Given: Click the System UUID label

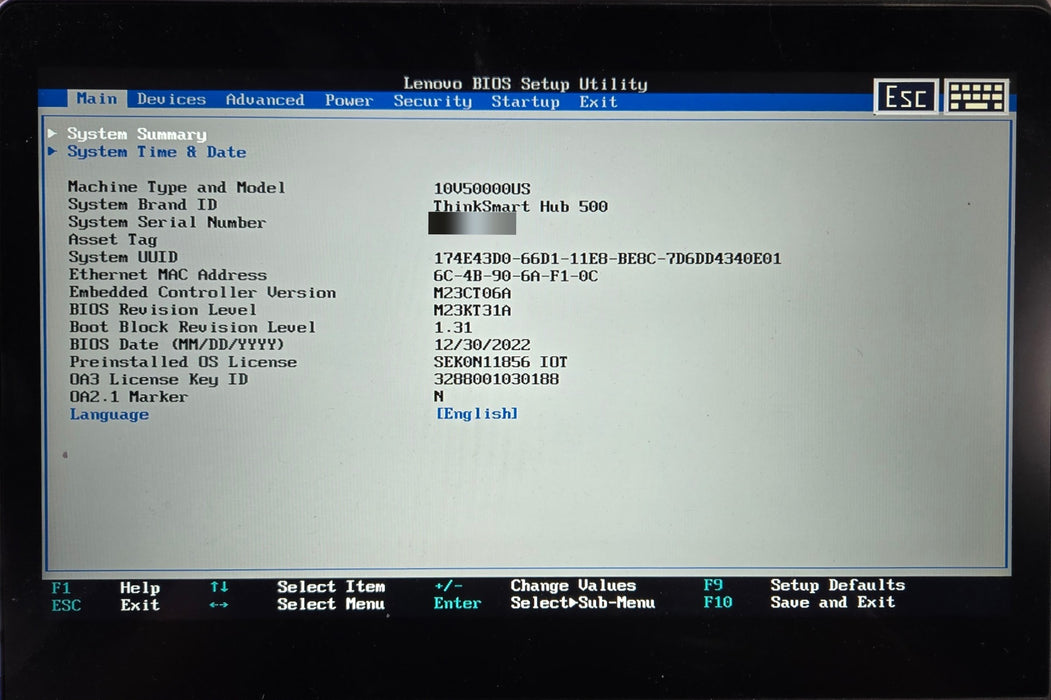Looking at the screenshot, I should pyautogui.click(x=123, y=257).
